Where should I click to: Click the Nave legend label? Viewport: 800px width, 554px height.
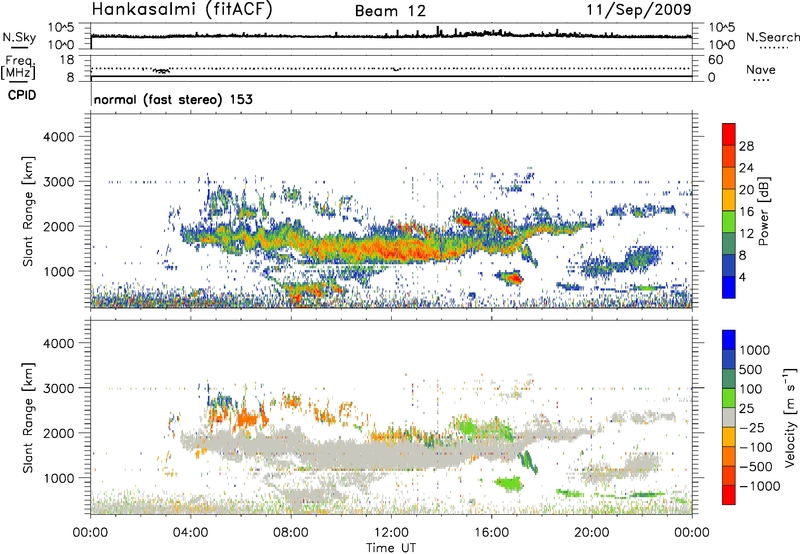pos(761,69)
